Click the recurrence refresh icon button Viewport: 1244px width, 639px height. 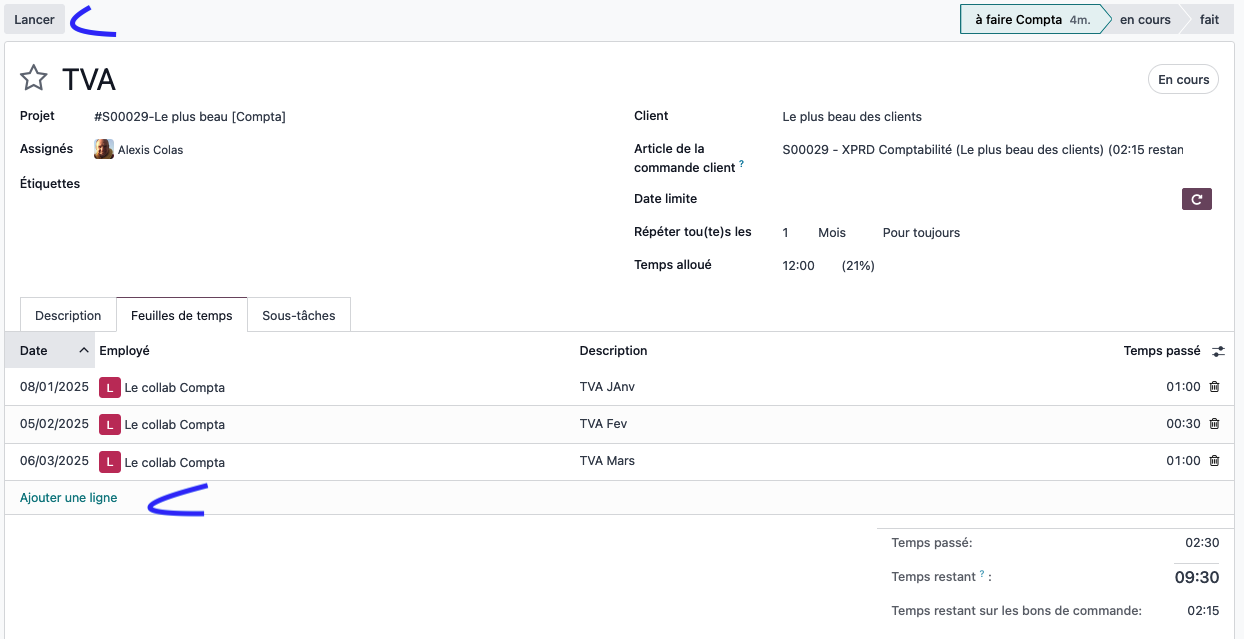(x=1197, y=199)
